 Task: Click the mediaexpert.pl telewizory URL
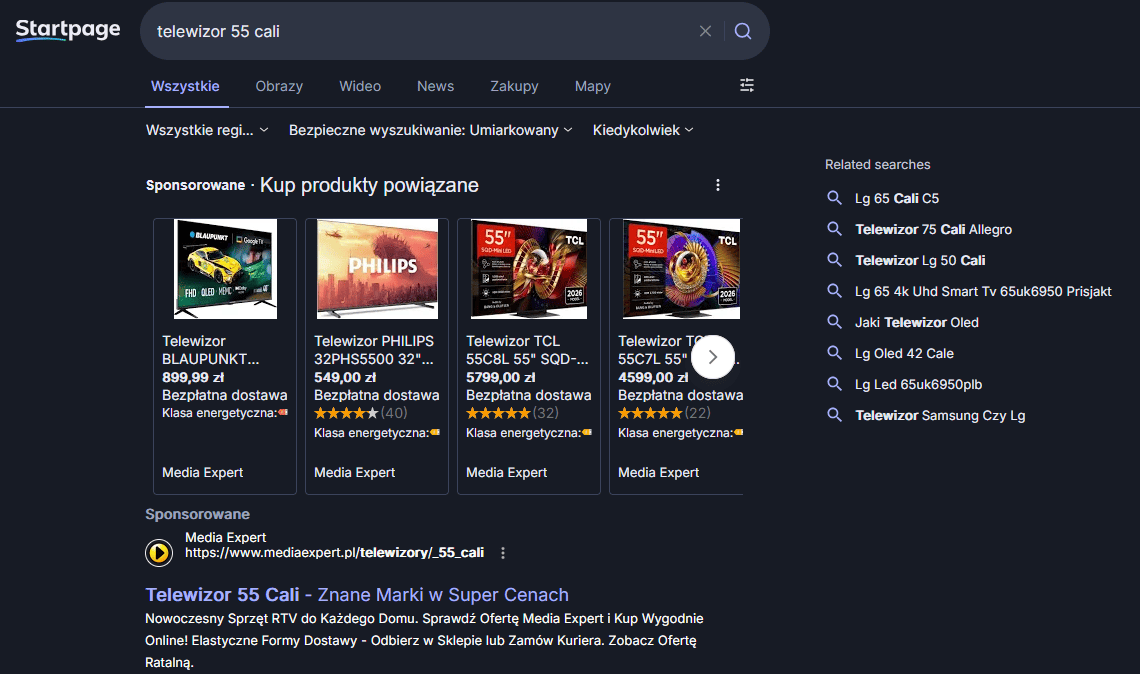pos(334,553)
